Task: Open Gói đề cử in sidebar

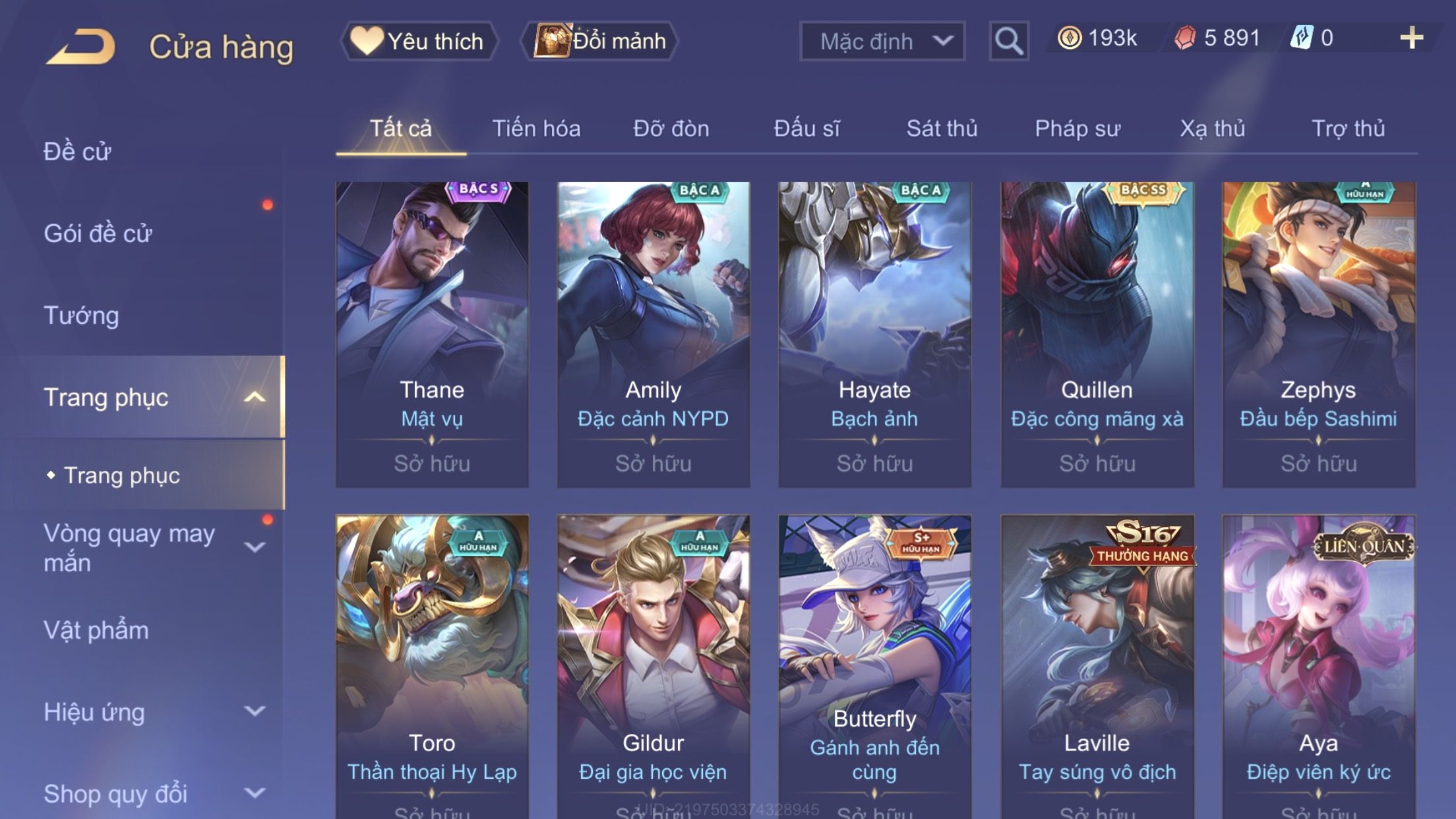Action: pos(98,233)
